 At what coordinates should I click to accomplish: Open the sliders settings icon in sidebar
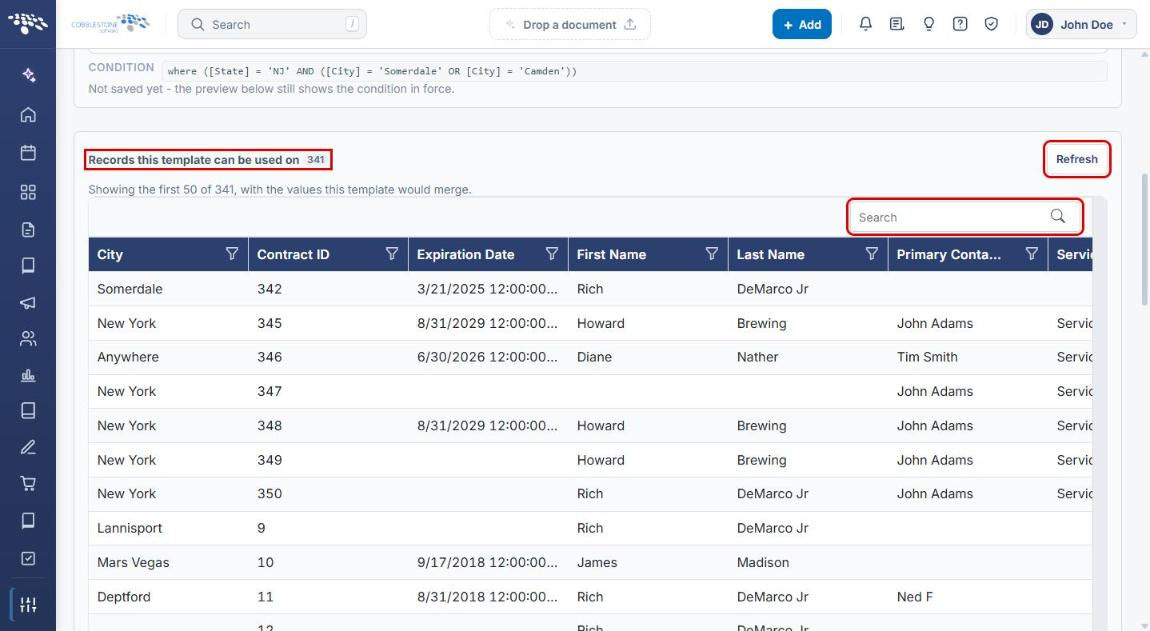point(28,605)
